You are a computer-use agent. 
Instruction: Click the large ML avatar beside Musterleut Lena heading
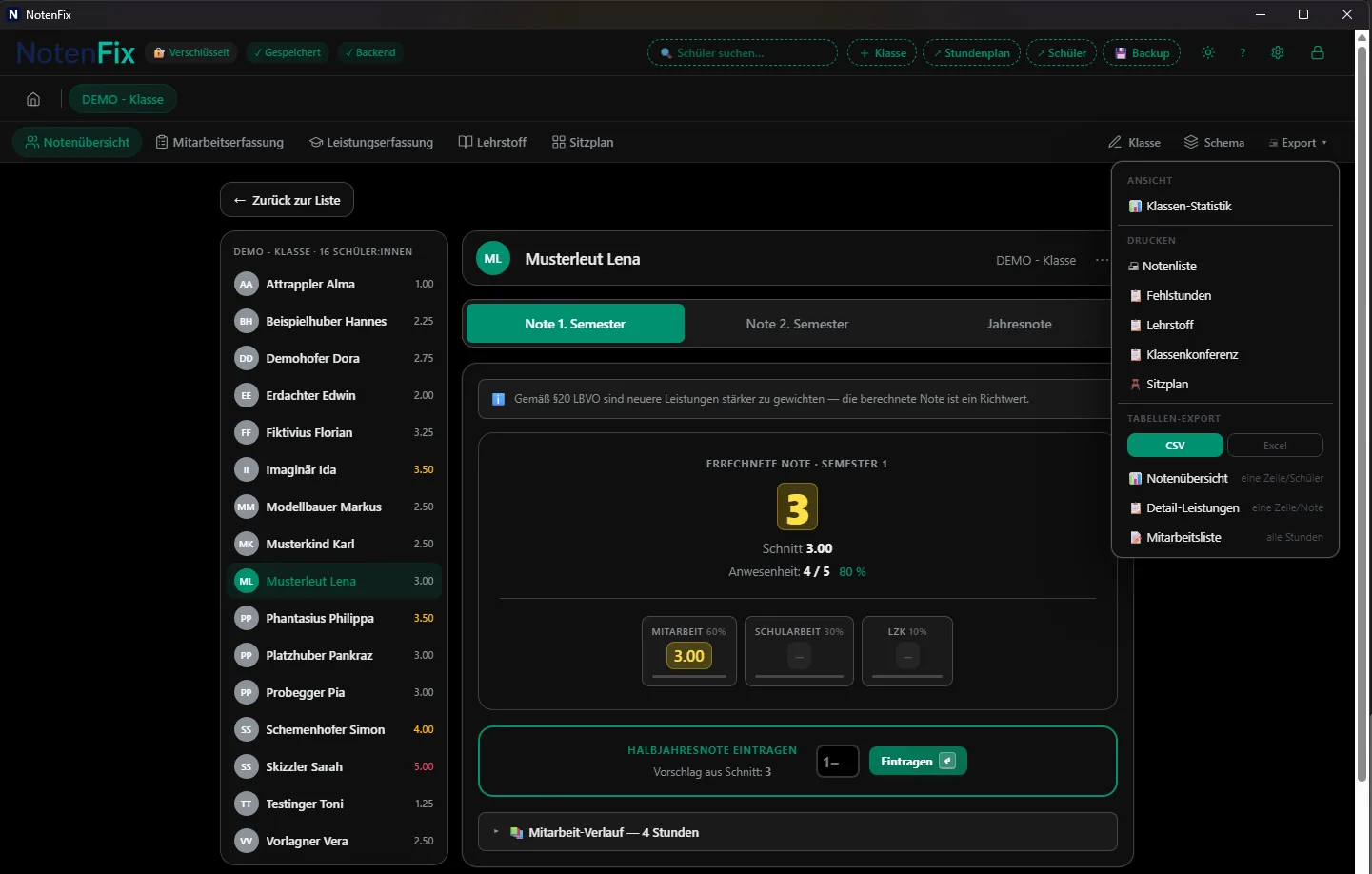[x=493, y=258]
